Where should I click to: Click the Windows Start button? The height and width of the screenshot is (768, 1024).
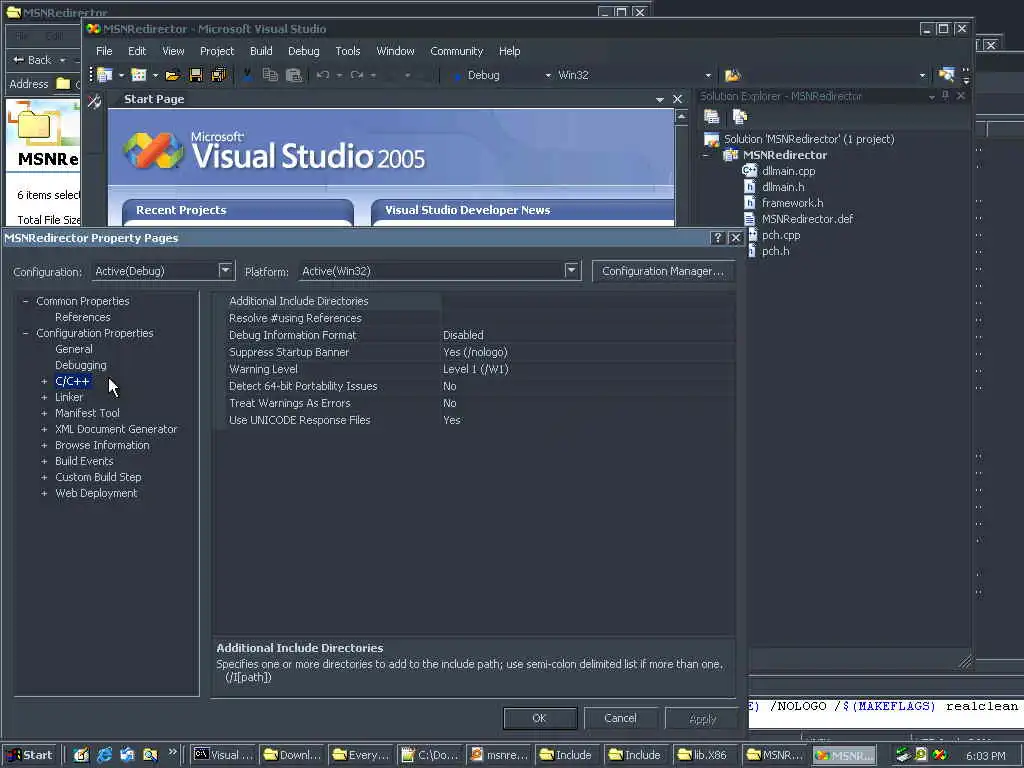[x=31, y=755]
